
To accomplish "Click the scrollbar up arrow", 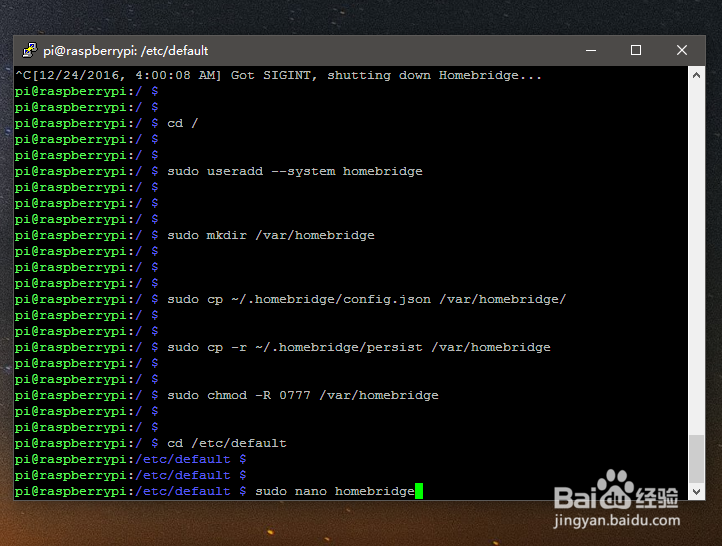I will tap(696, 75).
